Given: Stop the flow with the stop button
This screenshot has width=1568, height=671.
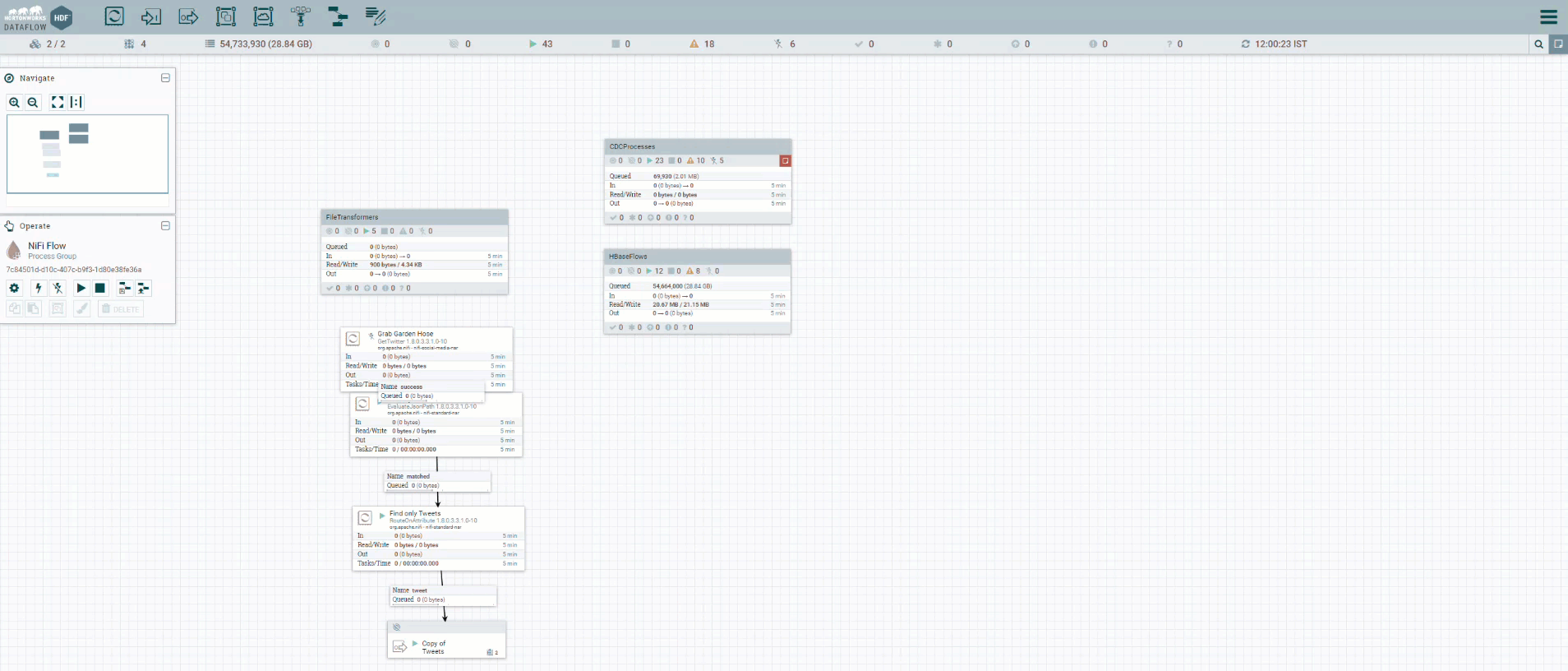Looking at the screenshot, I should (100, 288).
